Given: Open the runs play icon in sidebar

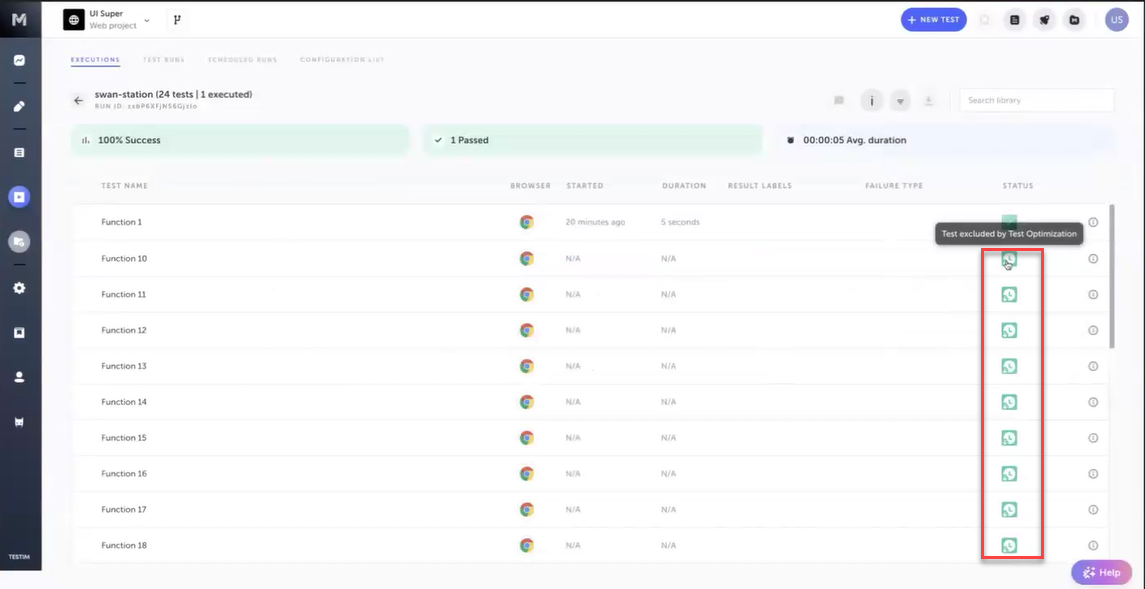Looking at the screenshot, I should pos(19,196).
